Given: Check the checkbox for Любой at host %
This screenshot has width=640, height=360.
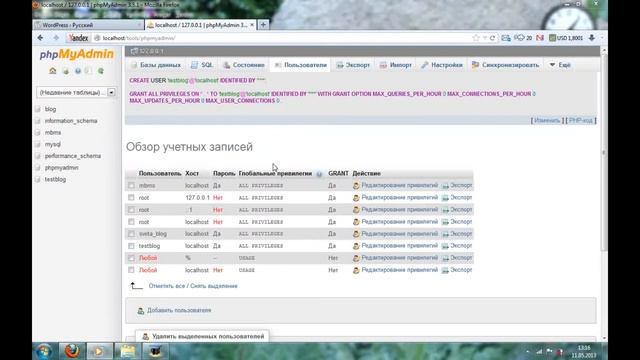Looking at the screenshot, I should click(x=131, y=258).
